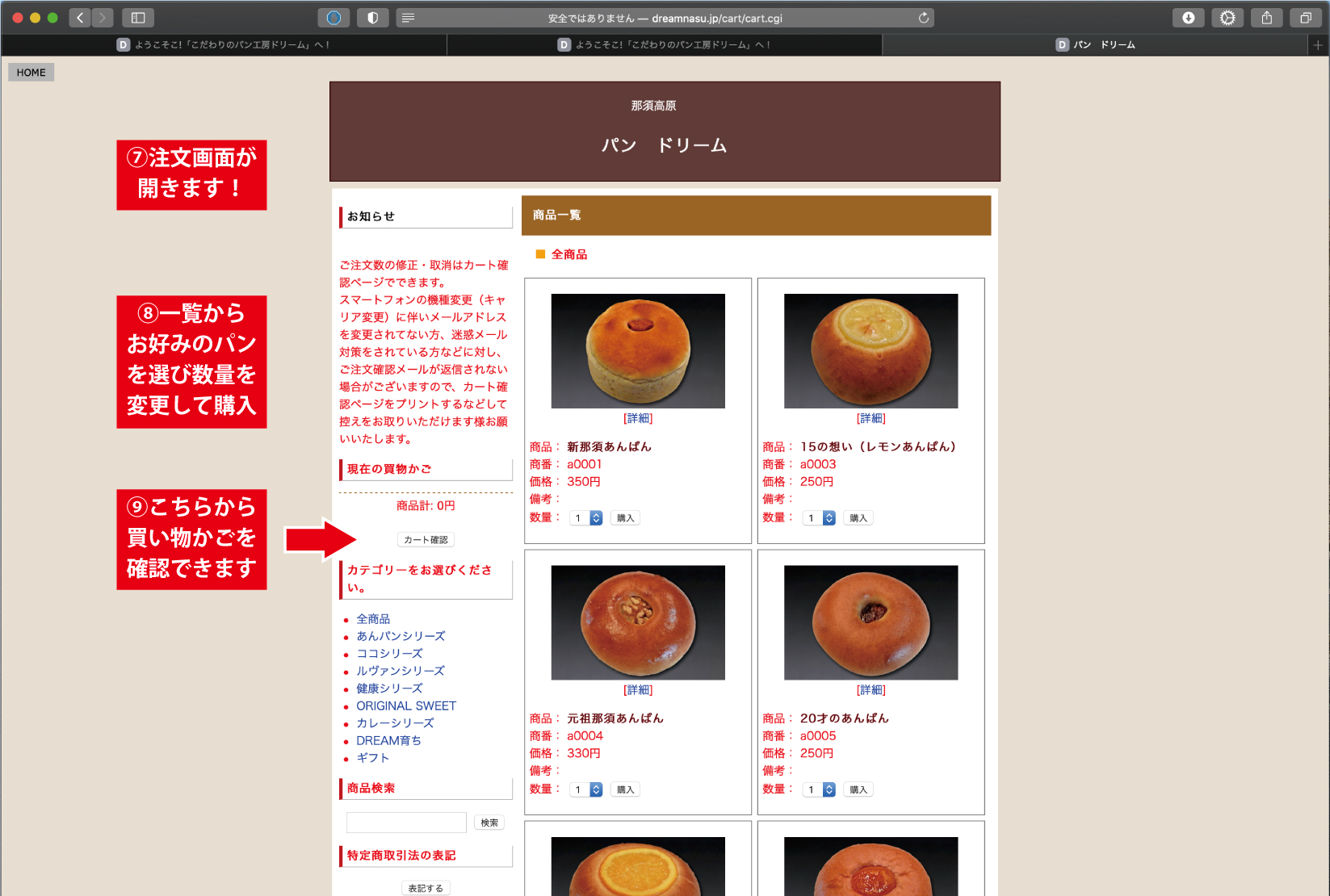Click the 商品計: 0円 cart total text

426,505
